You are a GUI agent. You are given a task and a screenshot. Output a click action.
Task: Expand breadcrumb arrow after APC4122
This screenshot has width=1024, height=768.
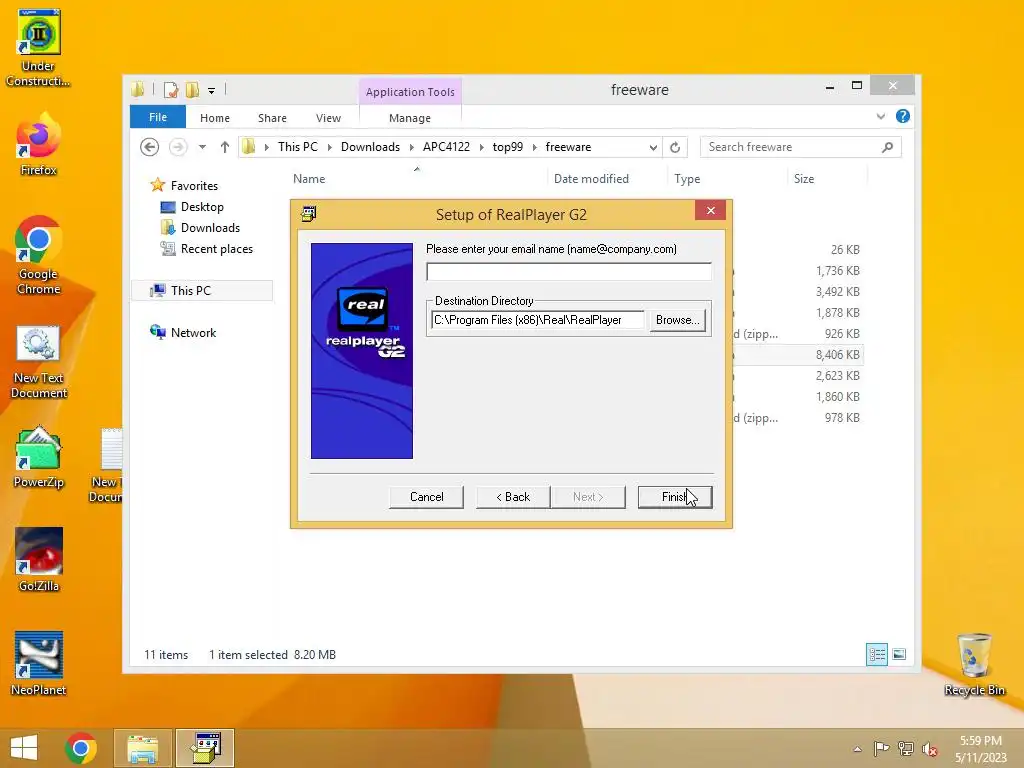(x=481, y=147)
